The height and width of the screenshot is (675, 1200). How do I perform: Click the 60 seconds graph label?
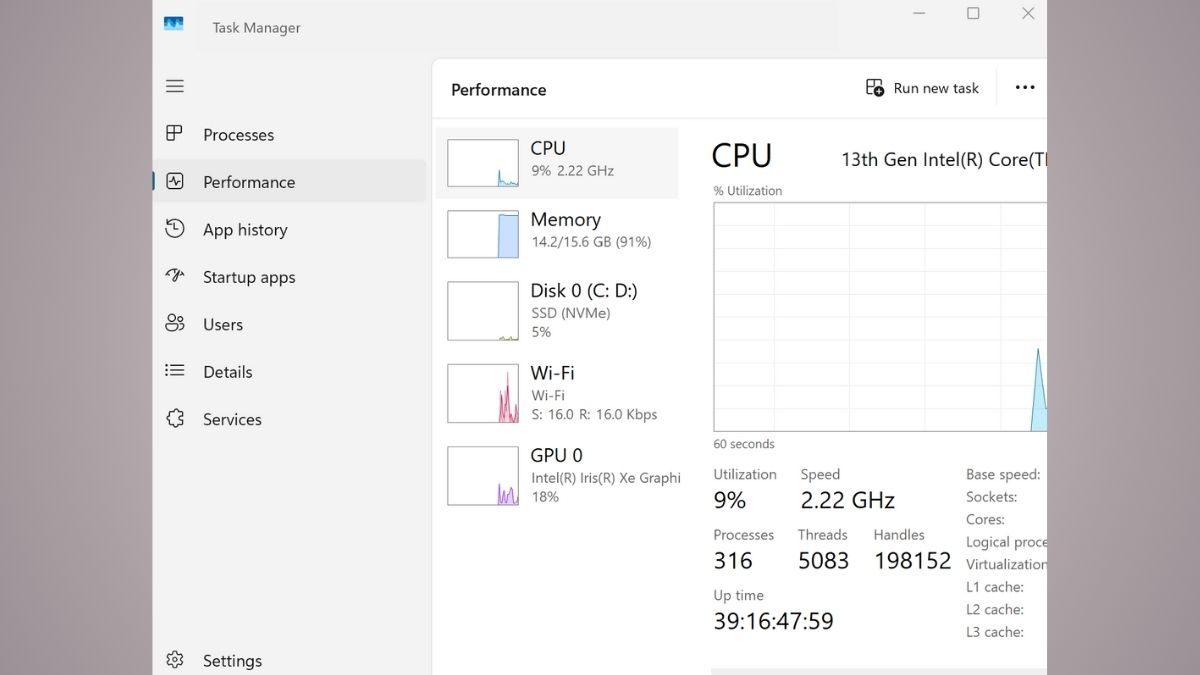(x=744, y=444)
